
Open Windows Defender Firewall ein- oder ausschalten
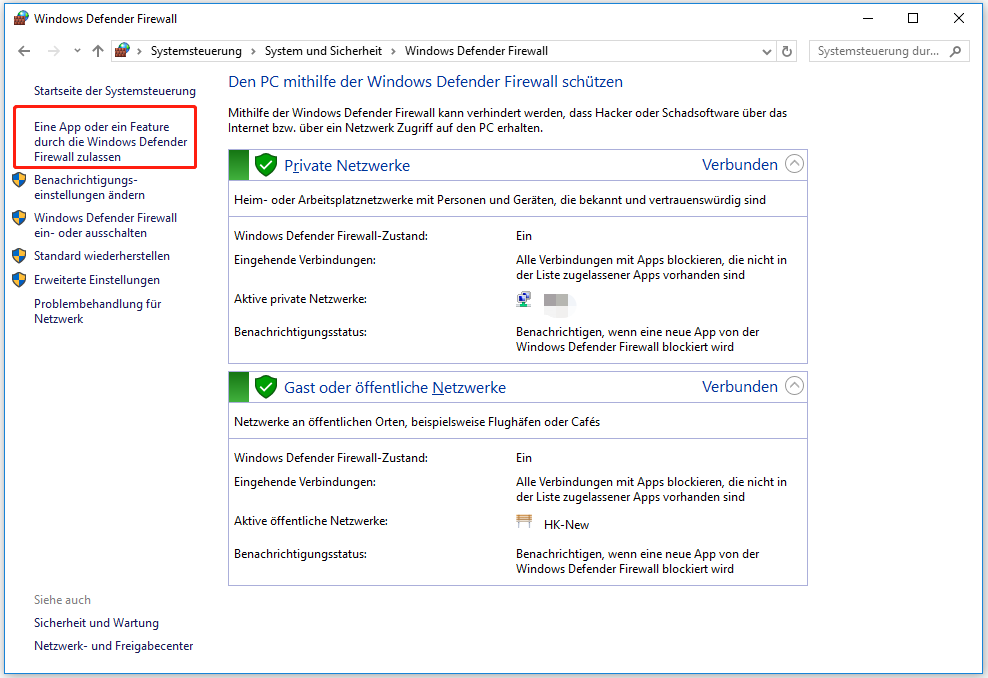[x=105, y=225]
